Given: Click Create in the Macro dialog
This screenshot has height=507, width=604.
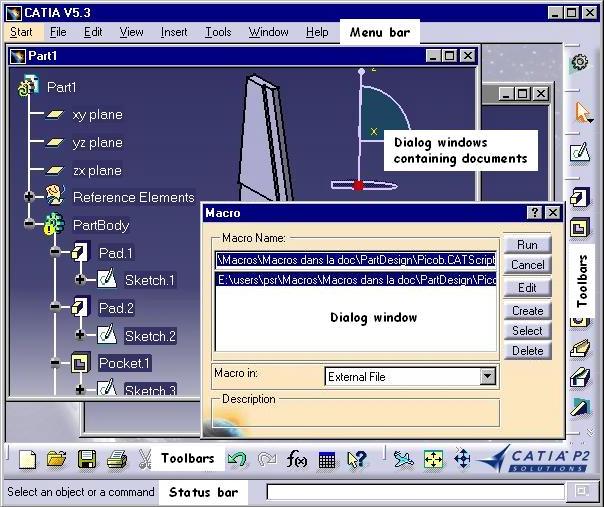Looking at the screenshot, I should click(x=527, y=311).
